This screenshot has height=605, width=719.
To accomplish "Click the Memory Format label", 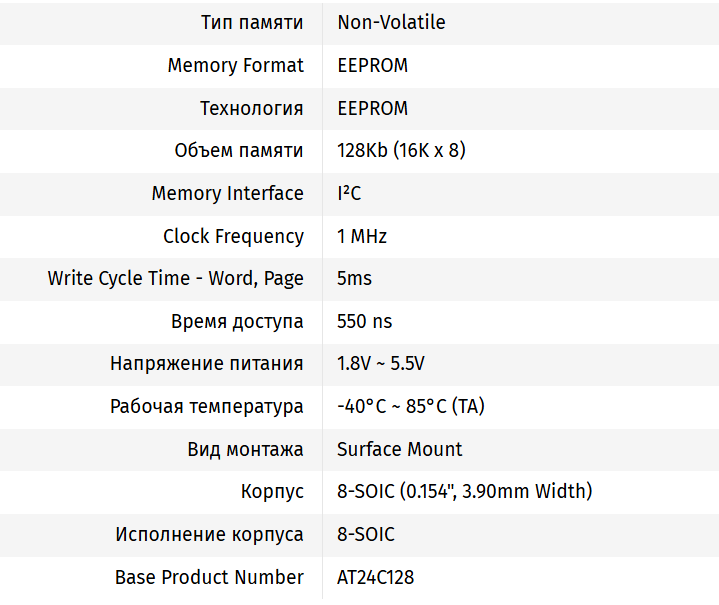I will coord(235,66).
